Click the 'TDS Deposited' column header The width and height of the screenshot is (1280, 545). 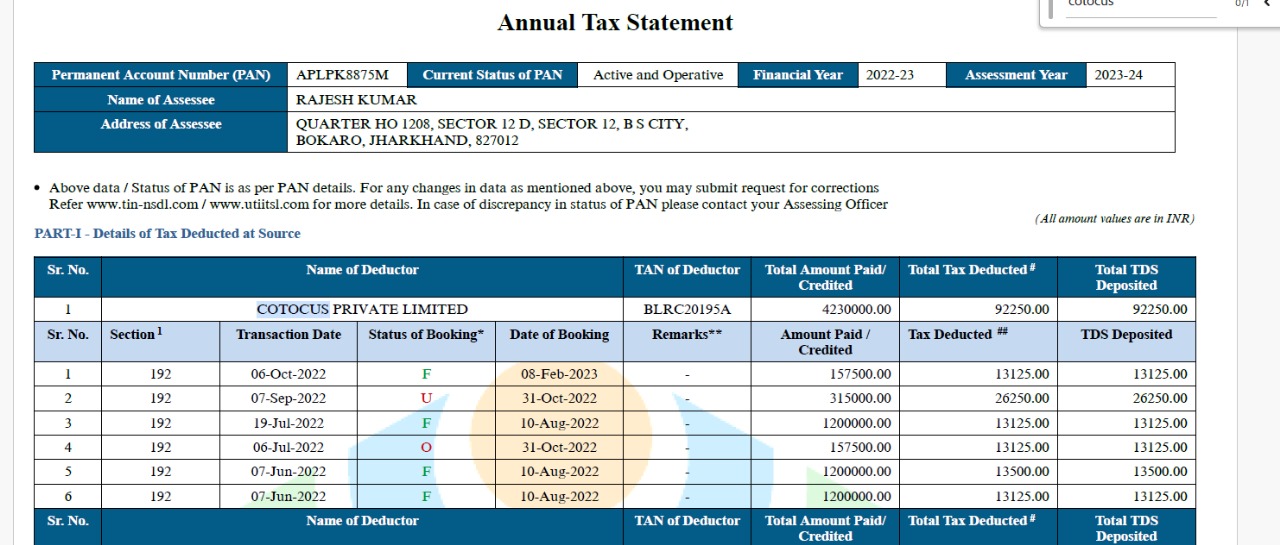pyautogui.click(x=1126, y=334)
